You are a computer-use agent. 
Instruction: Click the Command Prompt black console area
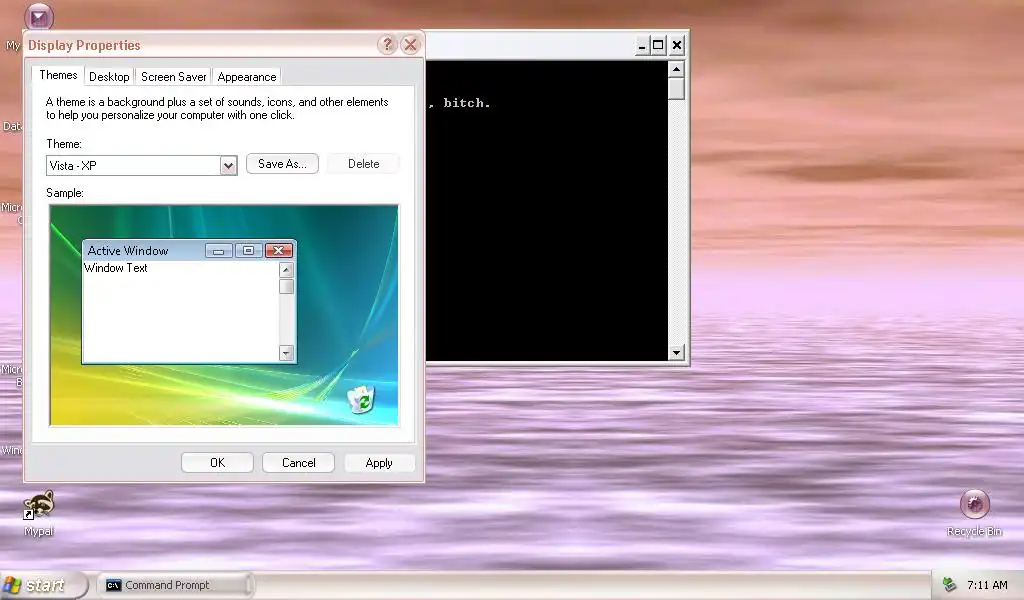coord(547,210)
